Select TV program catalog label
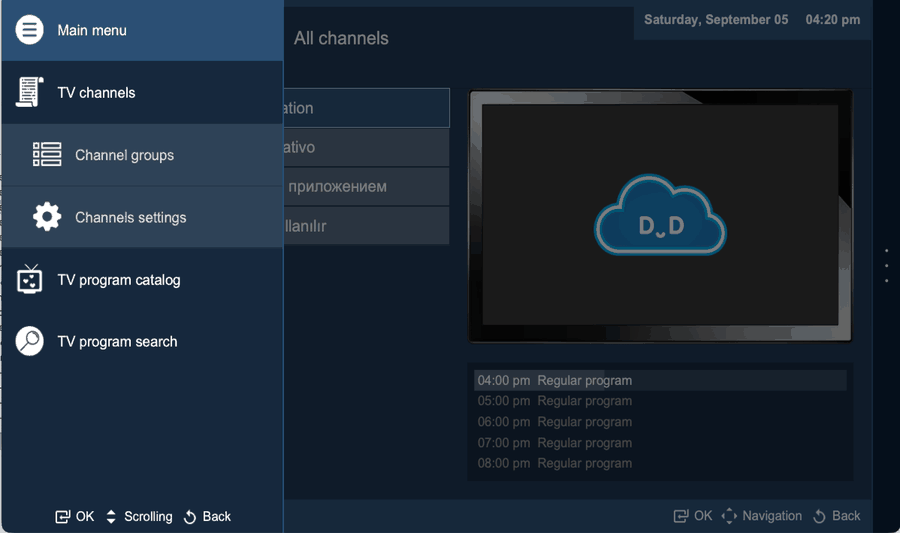 click(x=119, y=280)
